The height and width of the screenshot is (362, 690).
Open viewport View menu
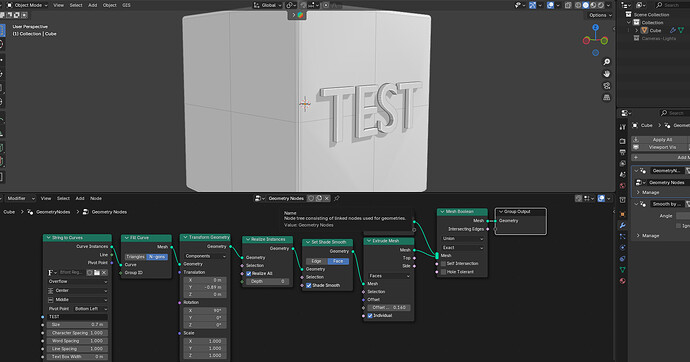[58, 5]
